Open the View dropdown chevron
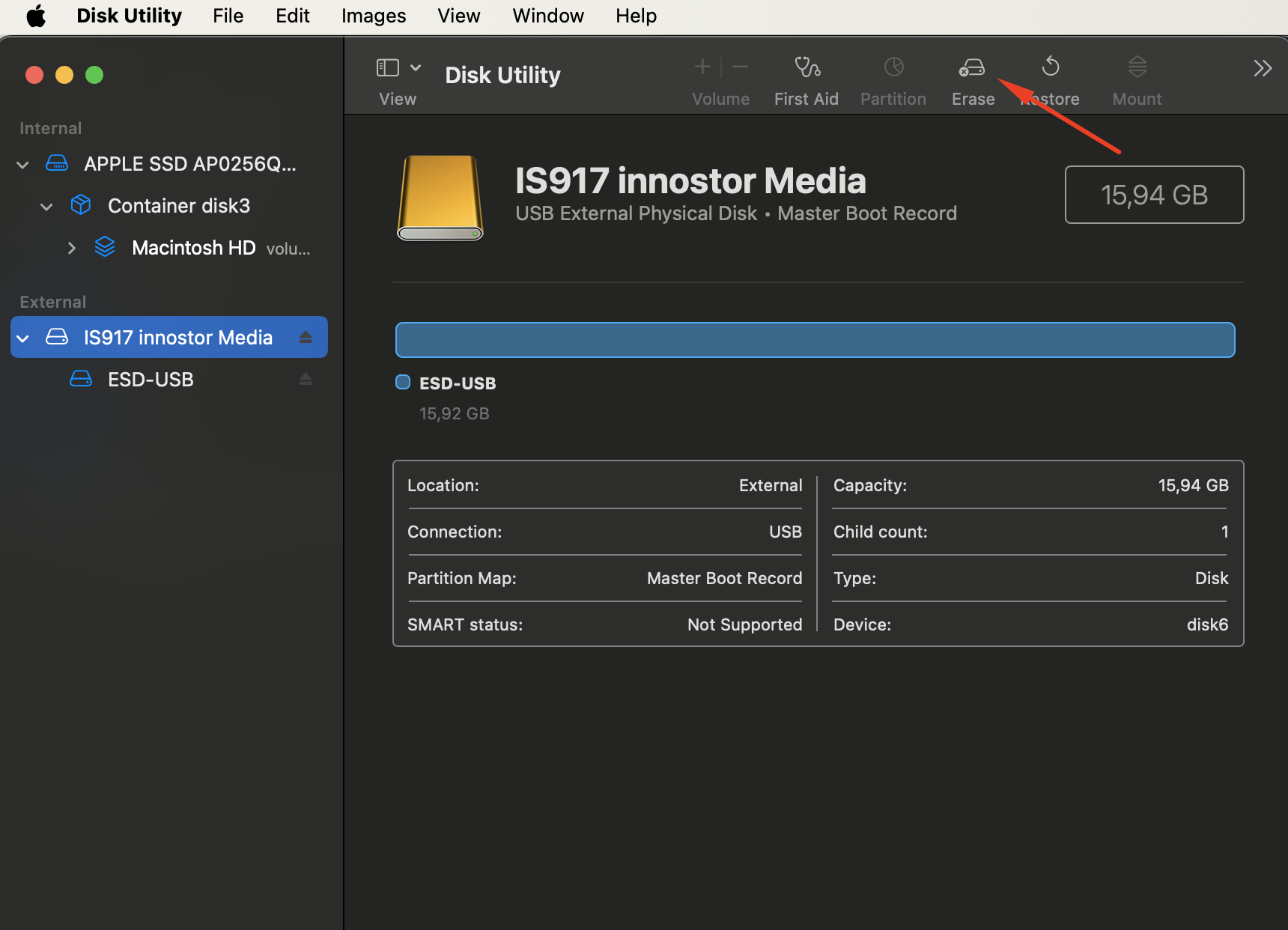The image size is (1288, 930). pos(416,67)
